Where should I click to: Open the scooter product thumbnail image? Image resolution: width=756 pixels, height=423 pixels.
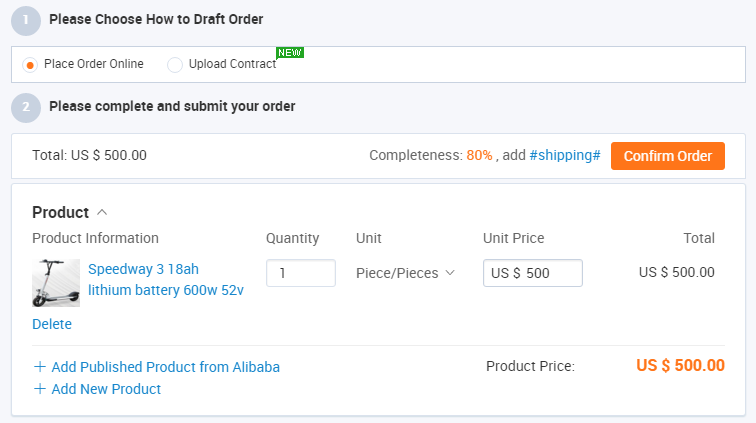(56, 283)
